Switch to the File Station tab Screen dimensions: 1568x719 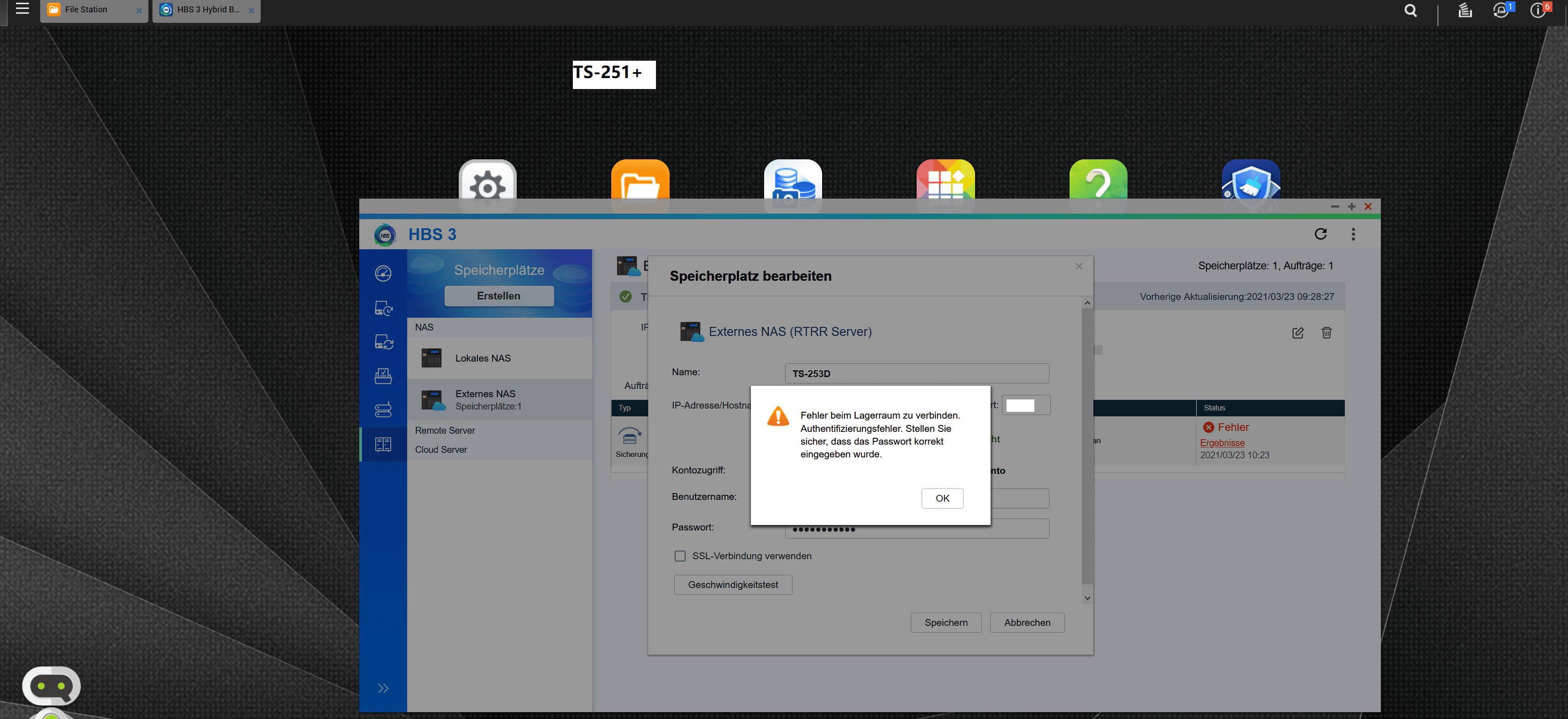pyautogui.click(x=86, y=10)
